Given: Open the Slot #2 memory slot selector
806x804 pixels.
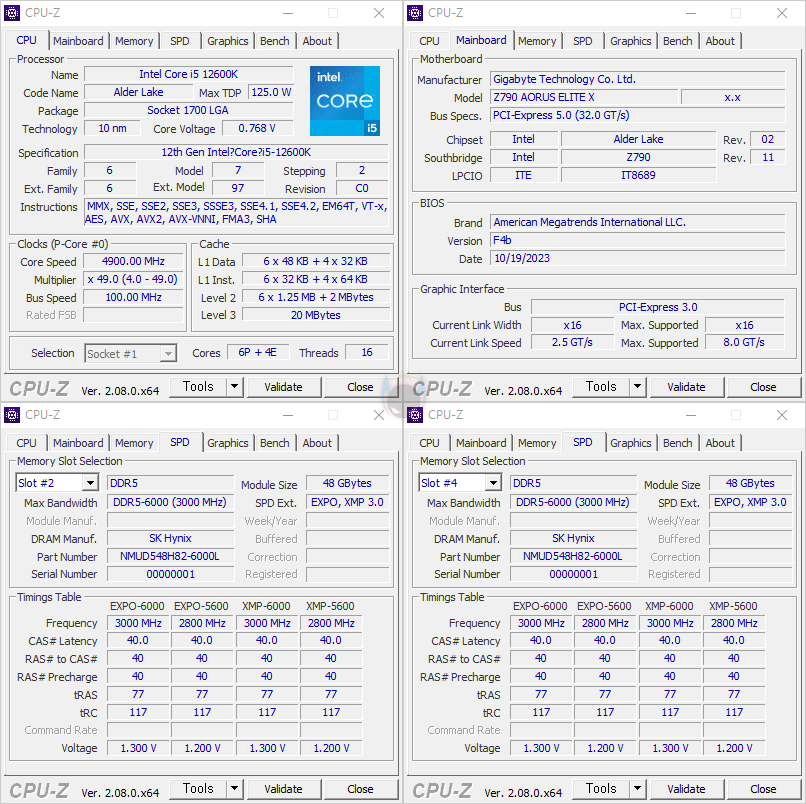Looking at the screenshot, I should tap(57, 483).
